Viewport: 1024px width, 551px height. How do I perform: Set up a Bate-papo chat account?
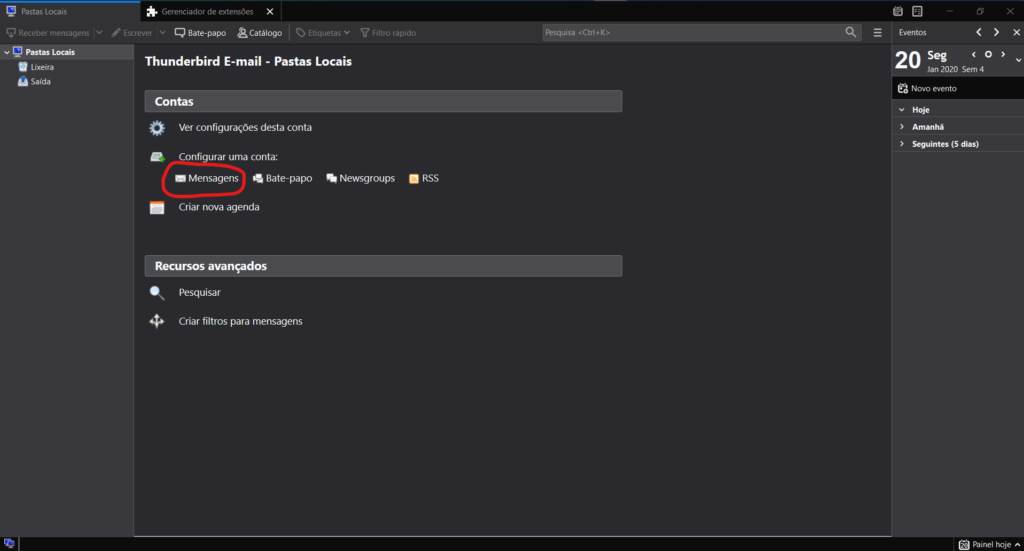282,178
